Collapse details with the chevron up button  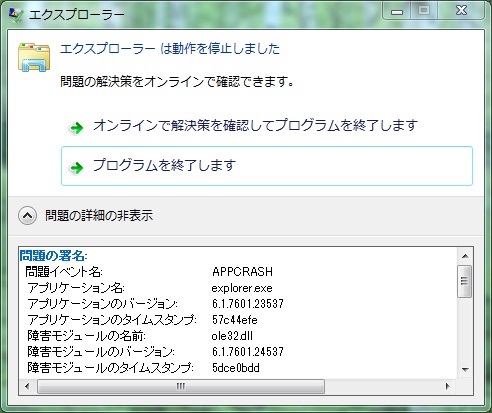click(27, 216)
